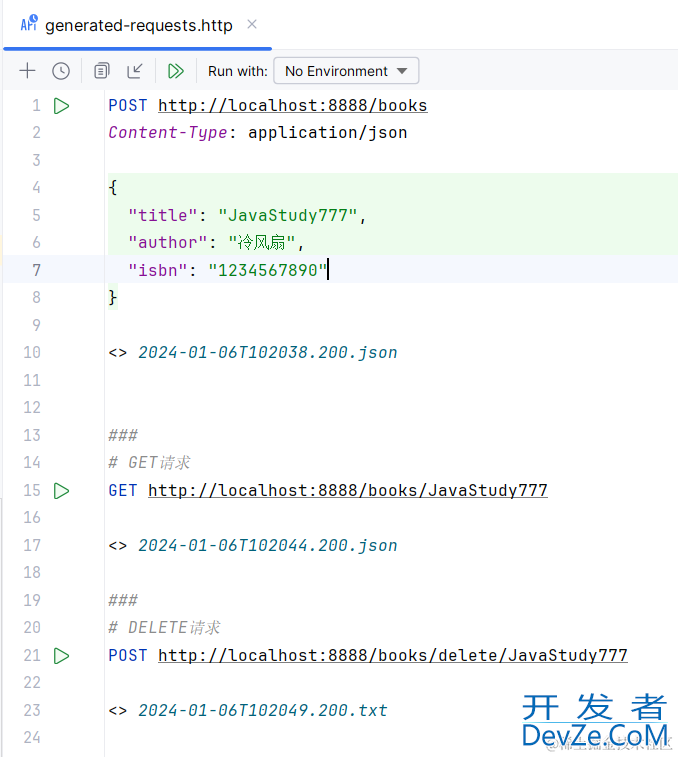Image resolution: width=678 pixels, height=757 pixels.
Task: Open response file 2024-01-06T102044.200.json
Action: tap(268, 546)
